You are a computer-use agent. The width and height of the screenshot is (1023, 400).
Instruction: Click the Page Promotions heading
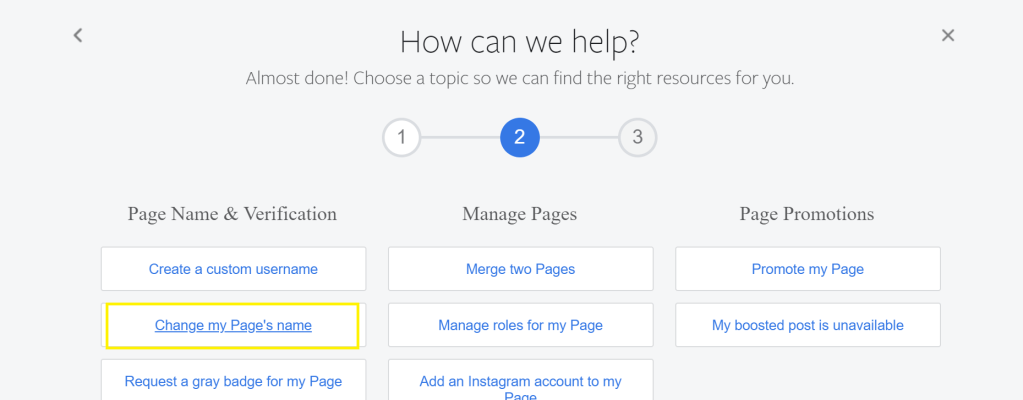coord(806,214)
